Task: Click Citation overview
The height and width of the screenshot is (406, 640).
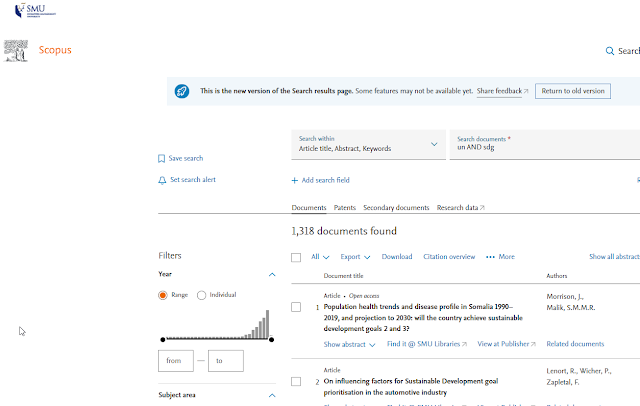Action: coord(449,257)
